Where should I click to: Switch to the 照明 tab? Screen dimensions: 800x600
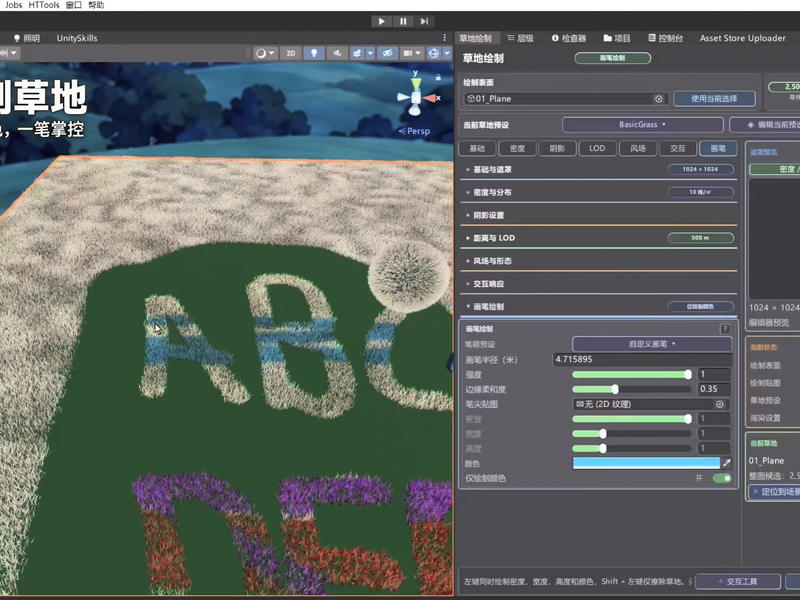pyautogui.click(x=27, y=38)
